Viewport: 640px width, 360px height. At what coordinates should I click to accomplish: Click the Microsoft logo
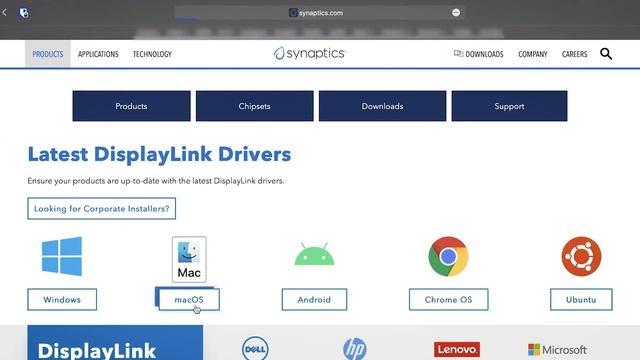click(557, 350)
